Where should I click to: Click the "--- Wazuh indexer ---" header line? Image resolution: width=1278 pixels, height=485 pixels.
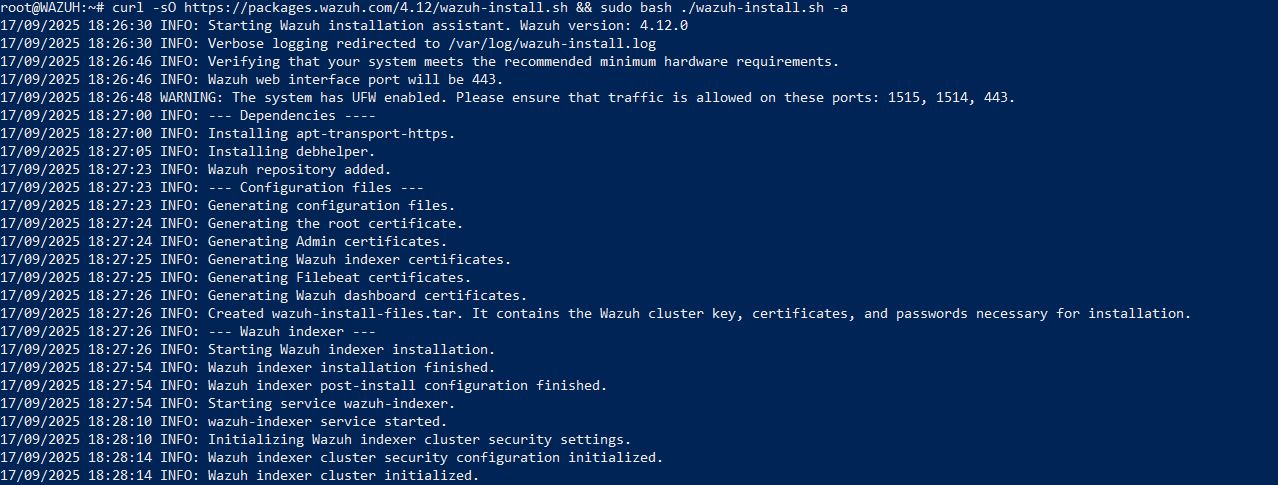pos(291,331)
